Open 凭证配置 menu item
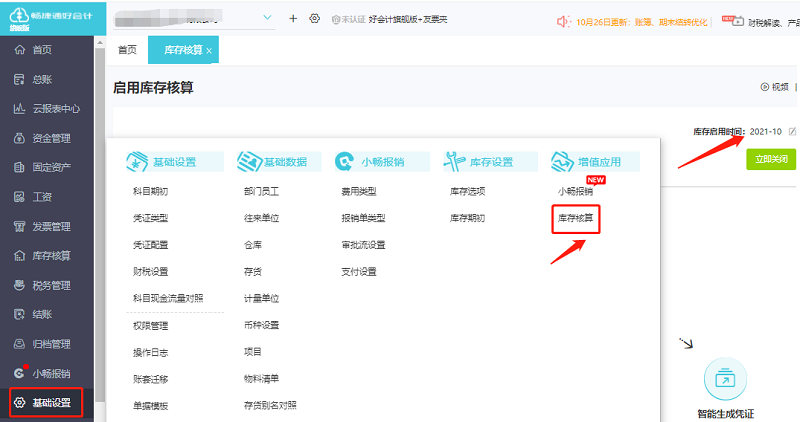Screen dimensions: 800x422 point(151,245)
